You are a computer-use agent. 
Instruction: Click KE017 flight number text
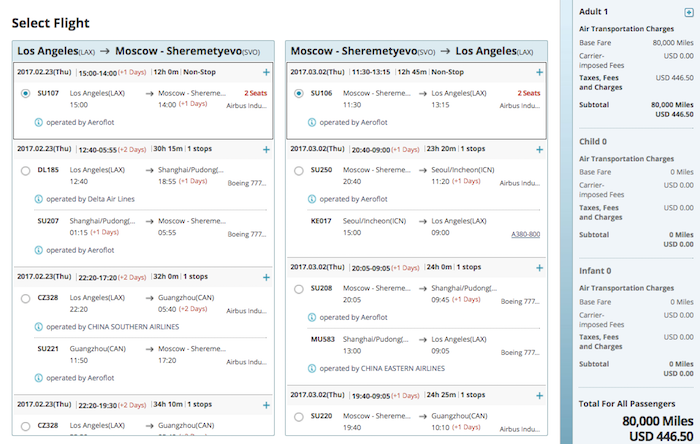pos(321,221)
